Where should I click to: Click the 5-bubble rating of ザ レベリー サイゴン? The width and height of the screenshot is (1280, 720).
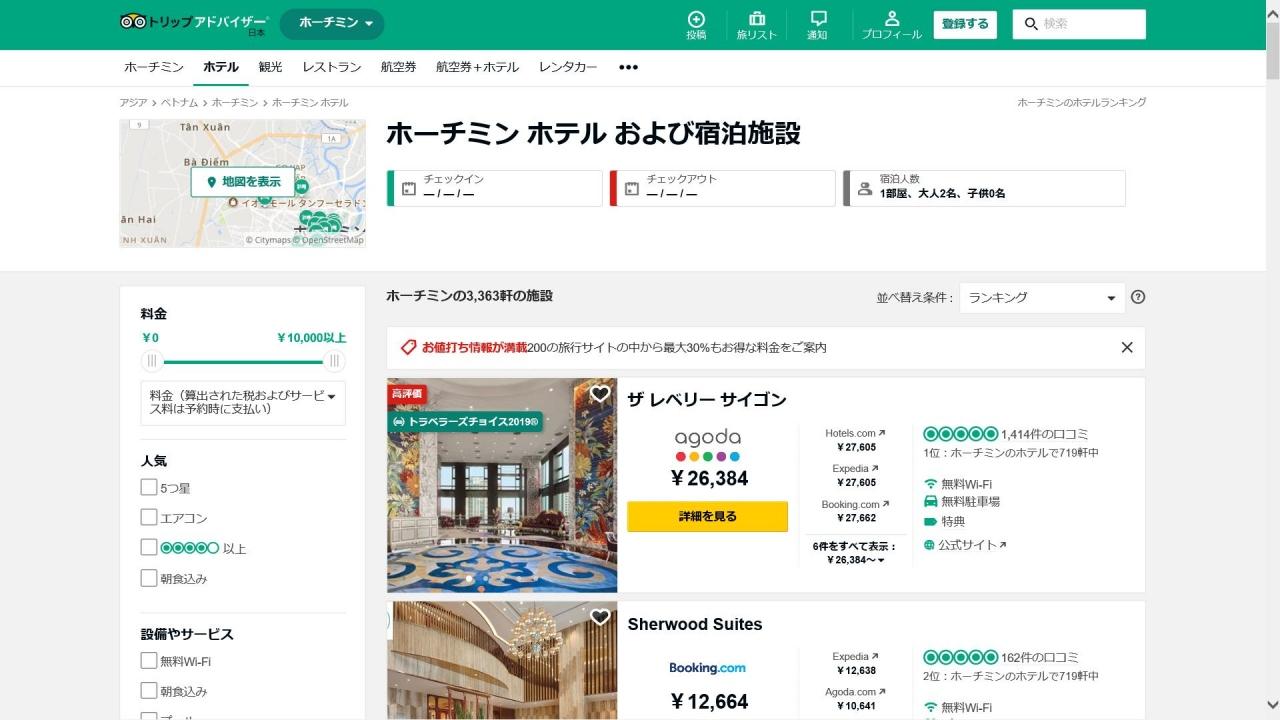click(960, 434)
